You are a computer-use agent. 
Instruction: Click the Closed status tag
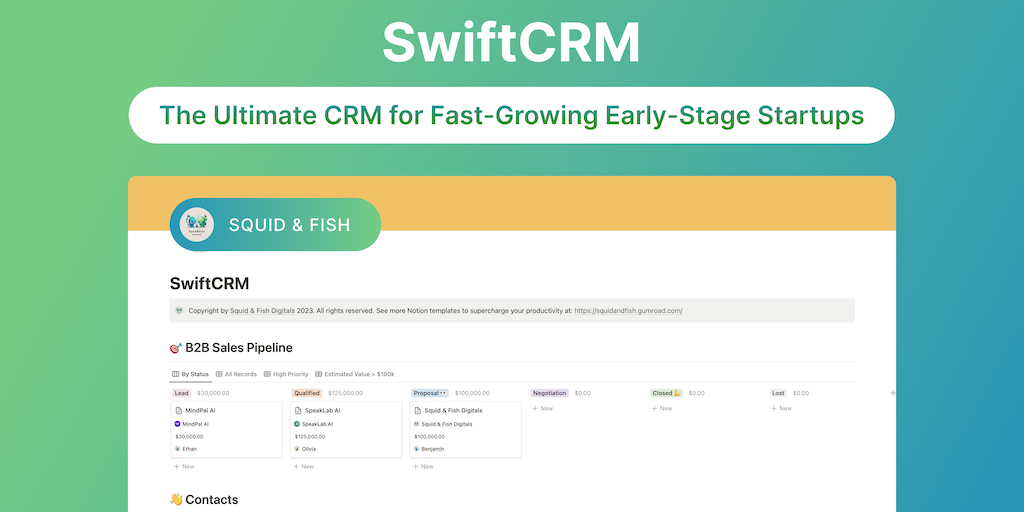click(x=666, y=393)
